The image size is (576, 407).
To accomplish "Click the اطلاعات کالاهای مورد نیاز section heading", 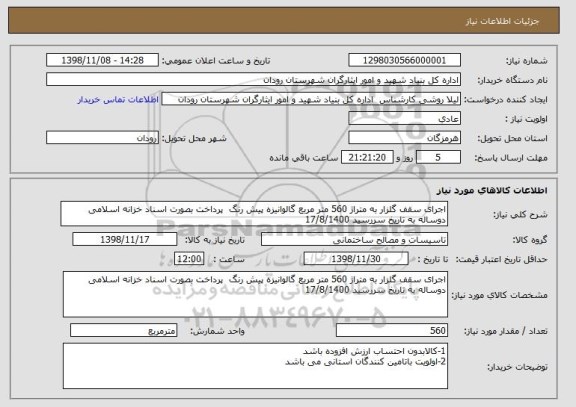I will [x=492, y=190].
